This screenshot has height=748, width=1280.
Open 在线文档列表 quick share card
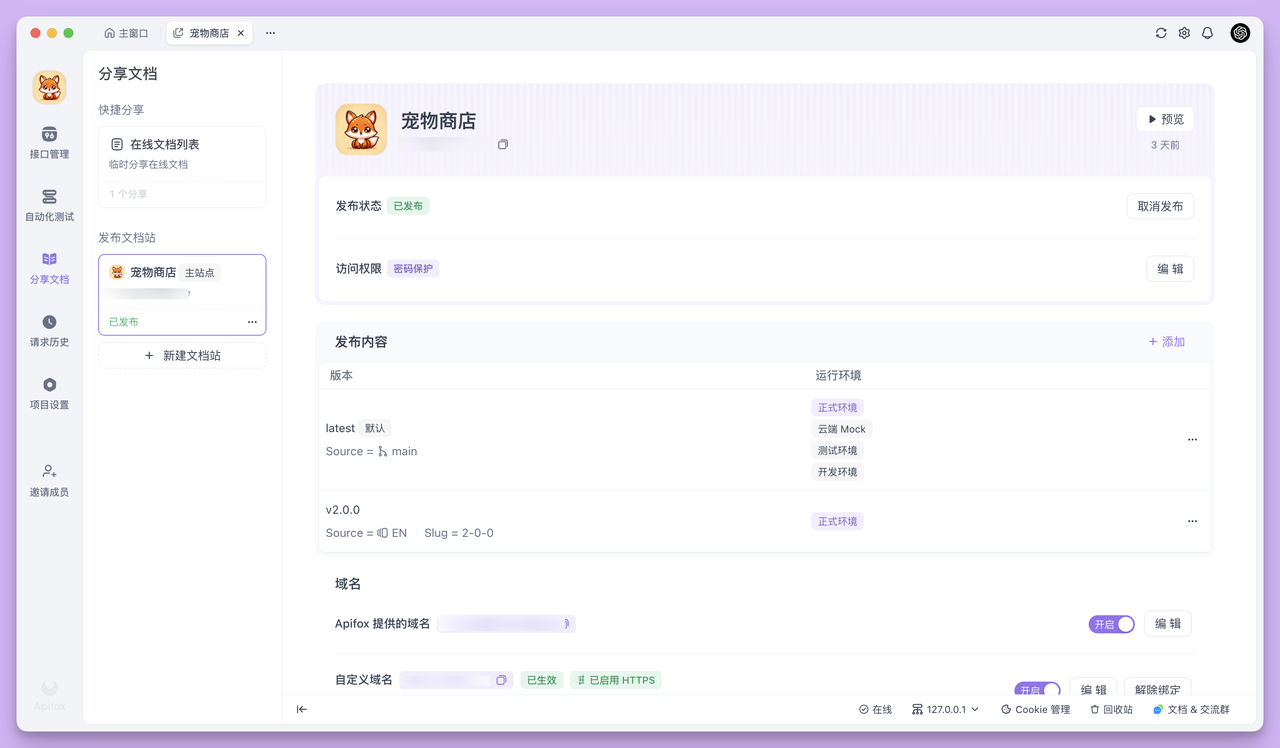(182, 167)
